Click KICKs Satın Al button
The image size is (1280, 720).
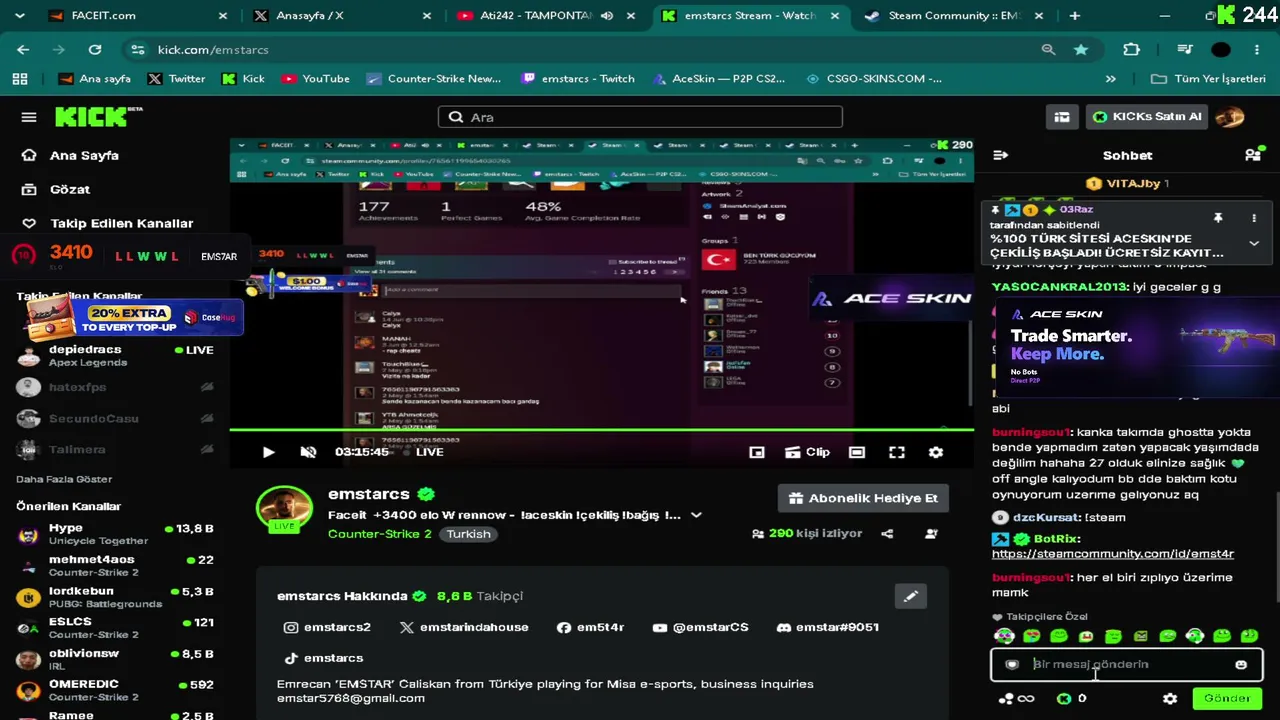[1146, 117]
